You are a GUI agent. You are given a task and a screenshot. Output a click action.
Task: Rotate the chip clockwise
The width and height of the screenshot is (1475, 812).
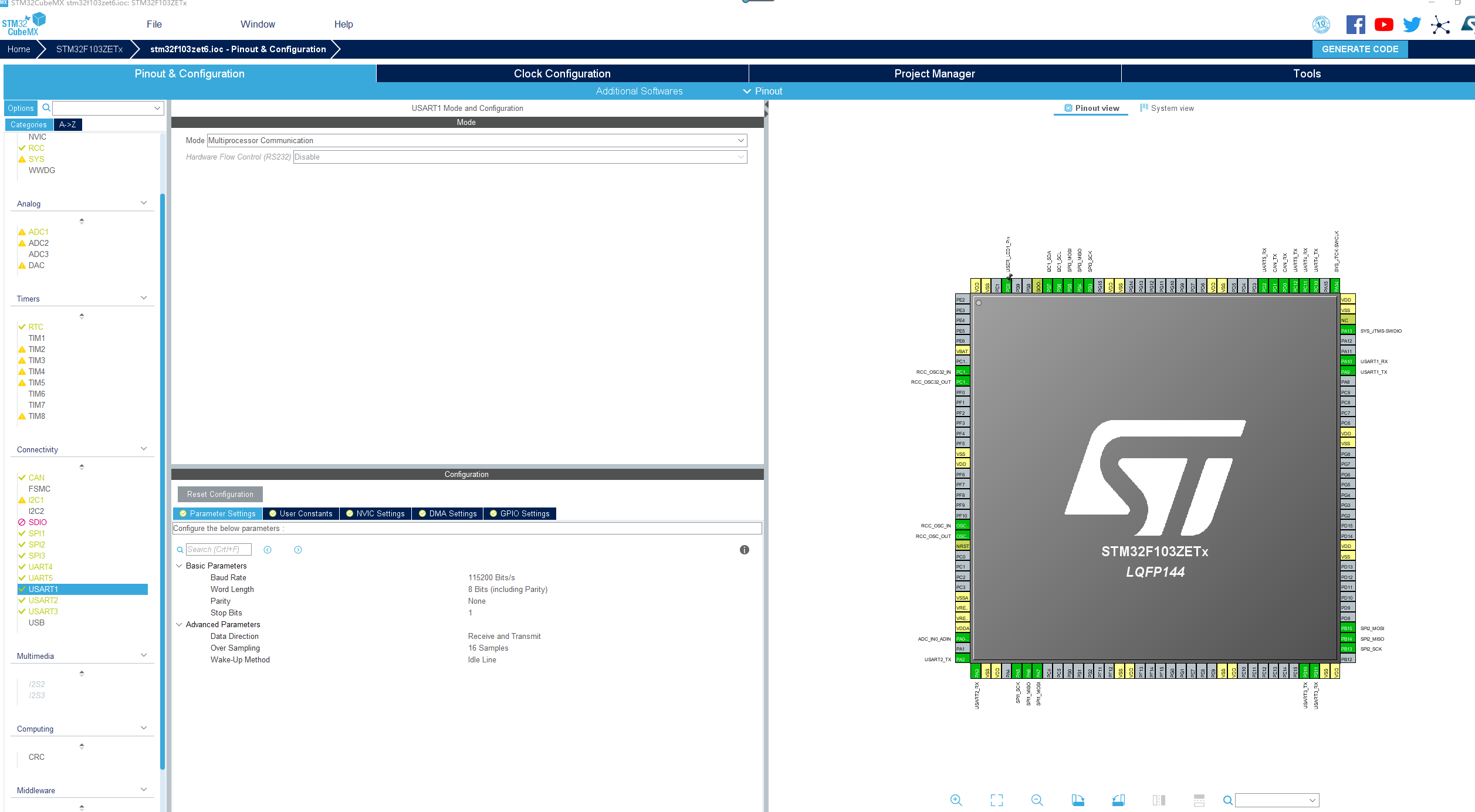(x=1078, y=800)
